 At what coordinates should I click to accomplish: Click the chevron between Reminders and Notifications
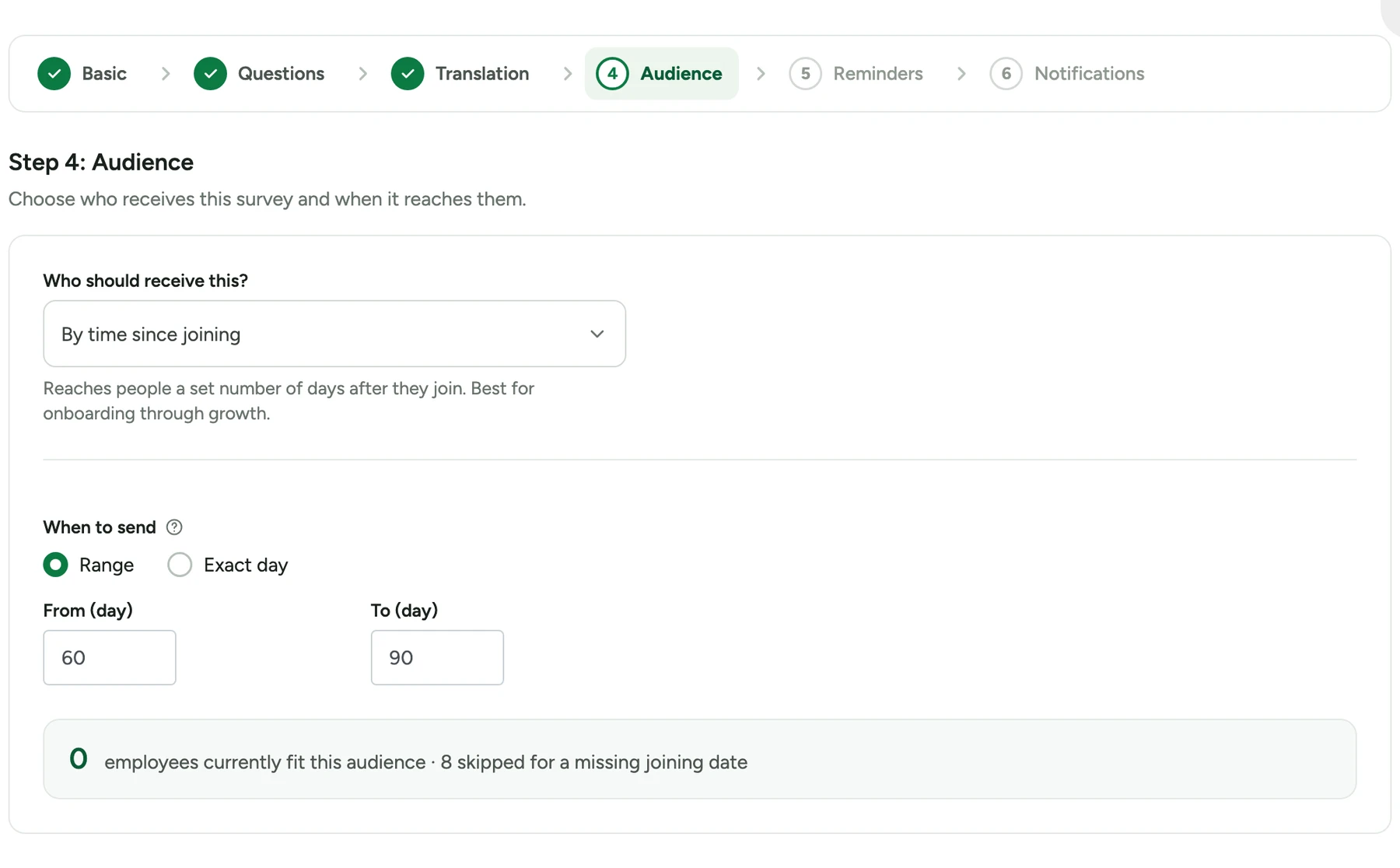point(961,74)
